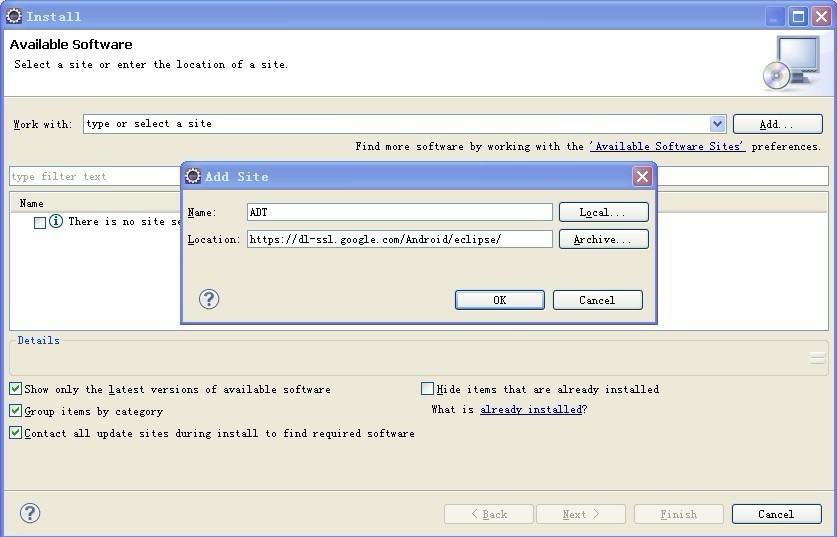Click the Archive... button
Screen dimensions: 837x537
point(604,239)
